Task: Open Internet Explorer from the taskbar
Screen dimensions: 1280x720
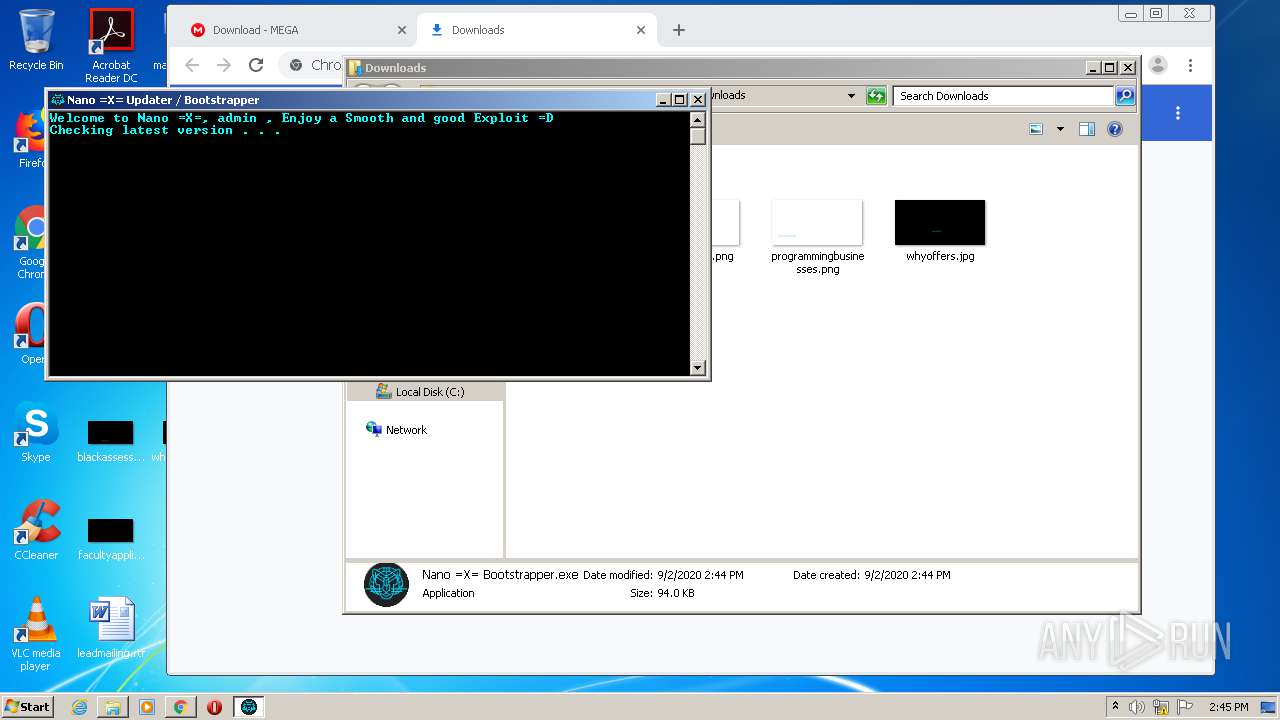Action: point(79,707)
